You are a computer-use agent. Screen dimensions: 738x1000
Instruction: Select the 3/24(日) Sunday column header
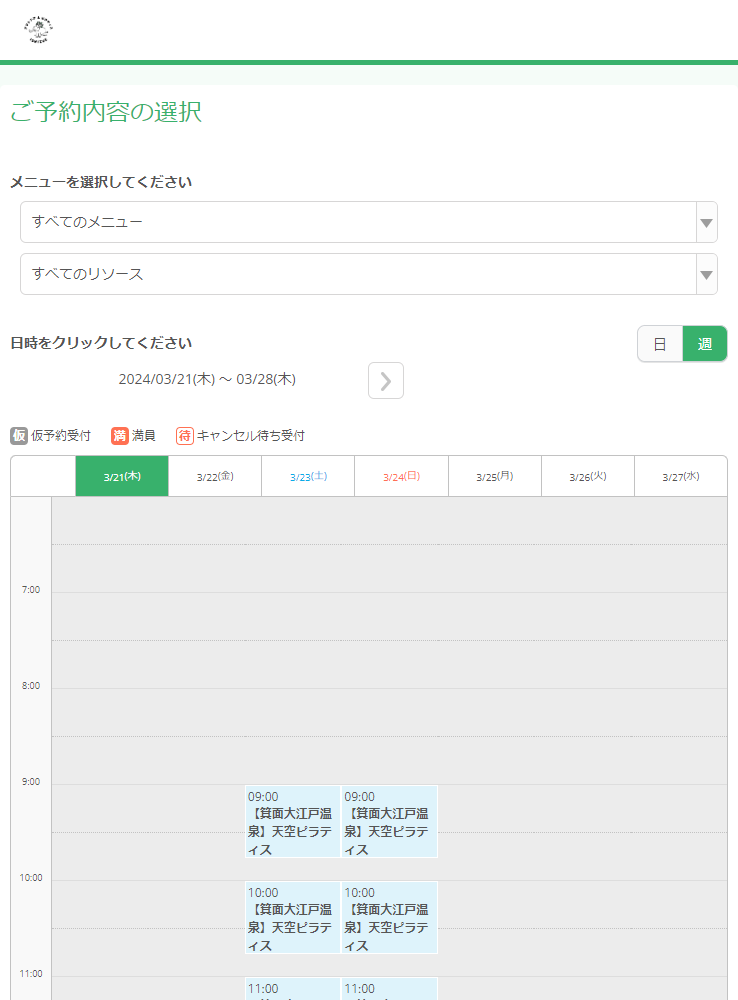pyautogui.click(x=401, y=476)
